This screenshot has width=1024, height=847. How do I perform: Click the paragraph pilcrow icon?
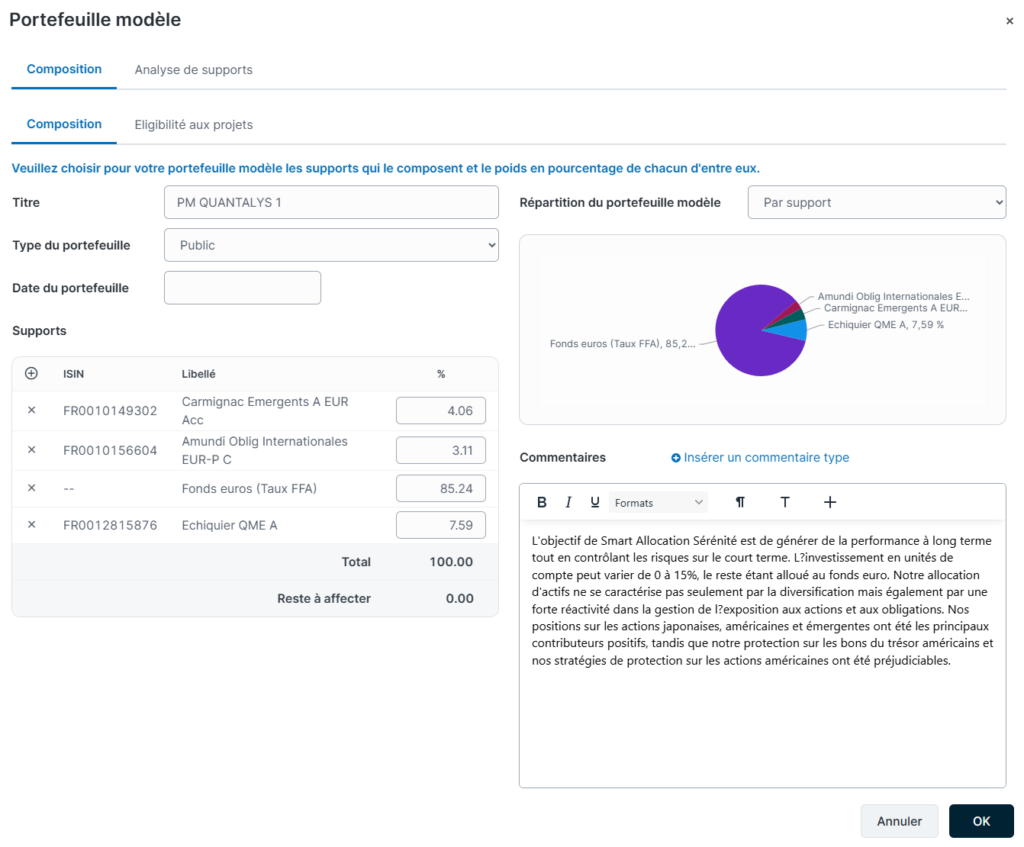740,502
